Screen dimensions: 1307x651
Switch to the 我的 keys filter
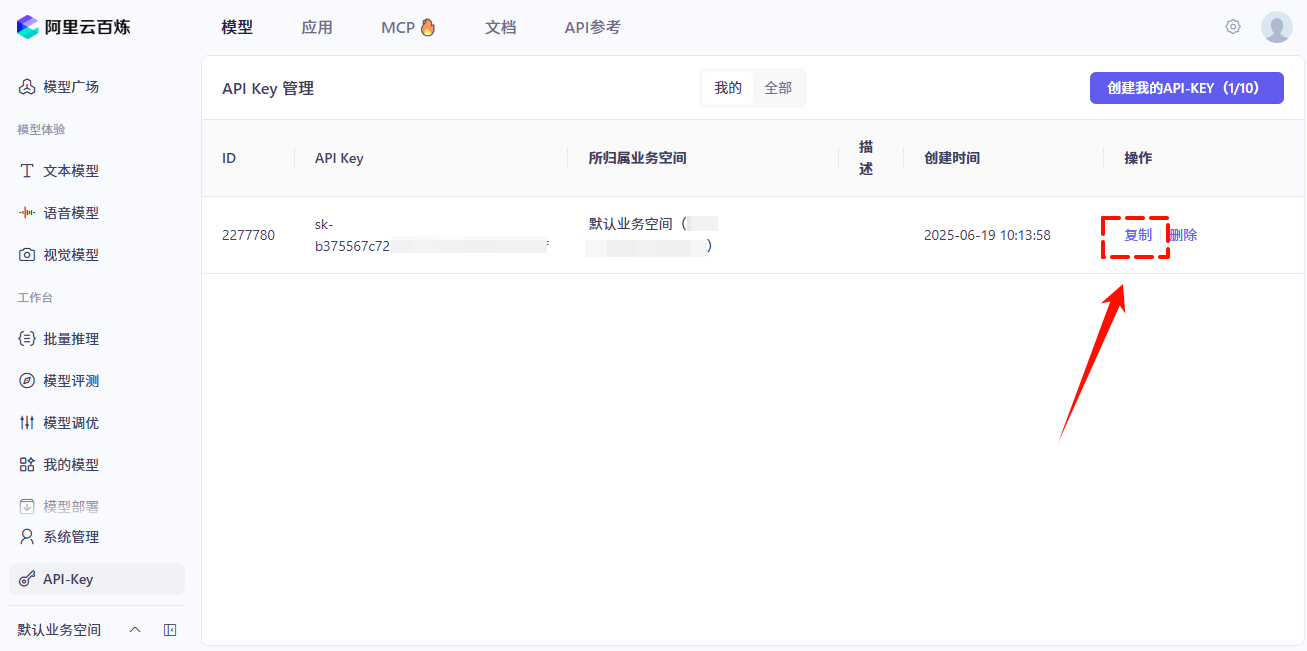pyautogui.click(x=728, y=88)
